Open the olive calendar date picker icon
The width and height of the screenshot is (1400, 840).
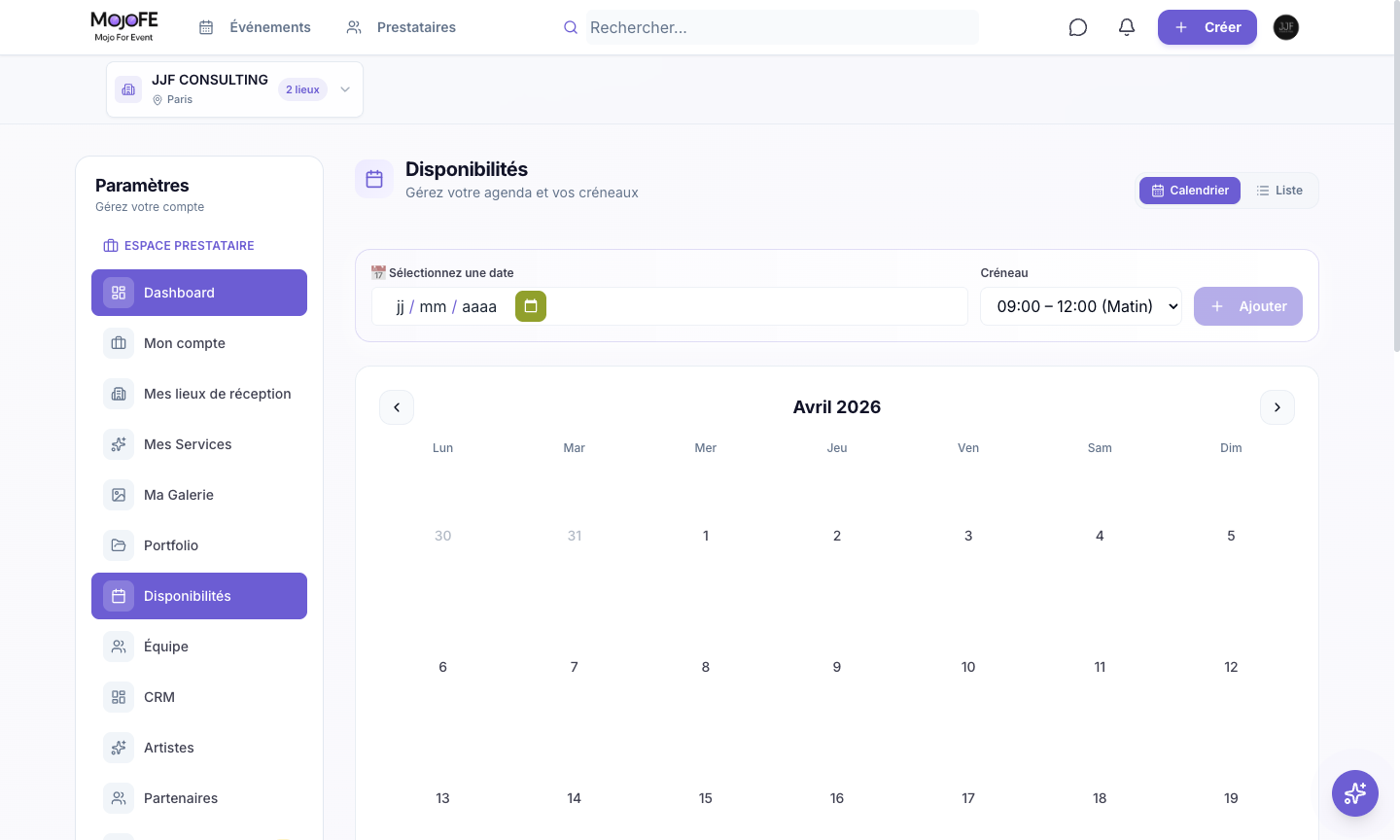click(x=531, y=306)
